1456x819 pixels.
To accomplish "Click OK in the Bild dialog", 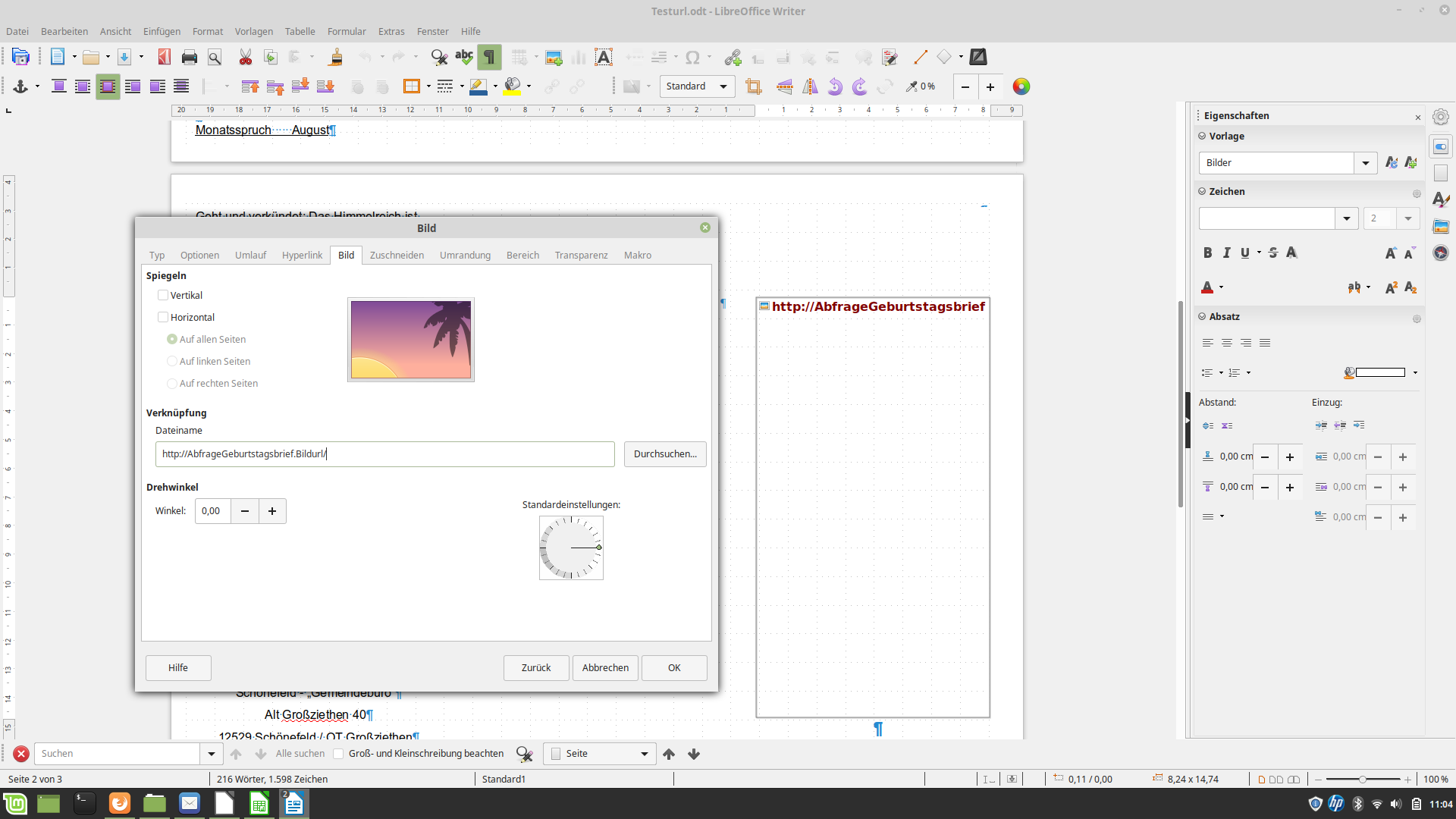I will (674, 668).
